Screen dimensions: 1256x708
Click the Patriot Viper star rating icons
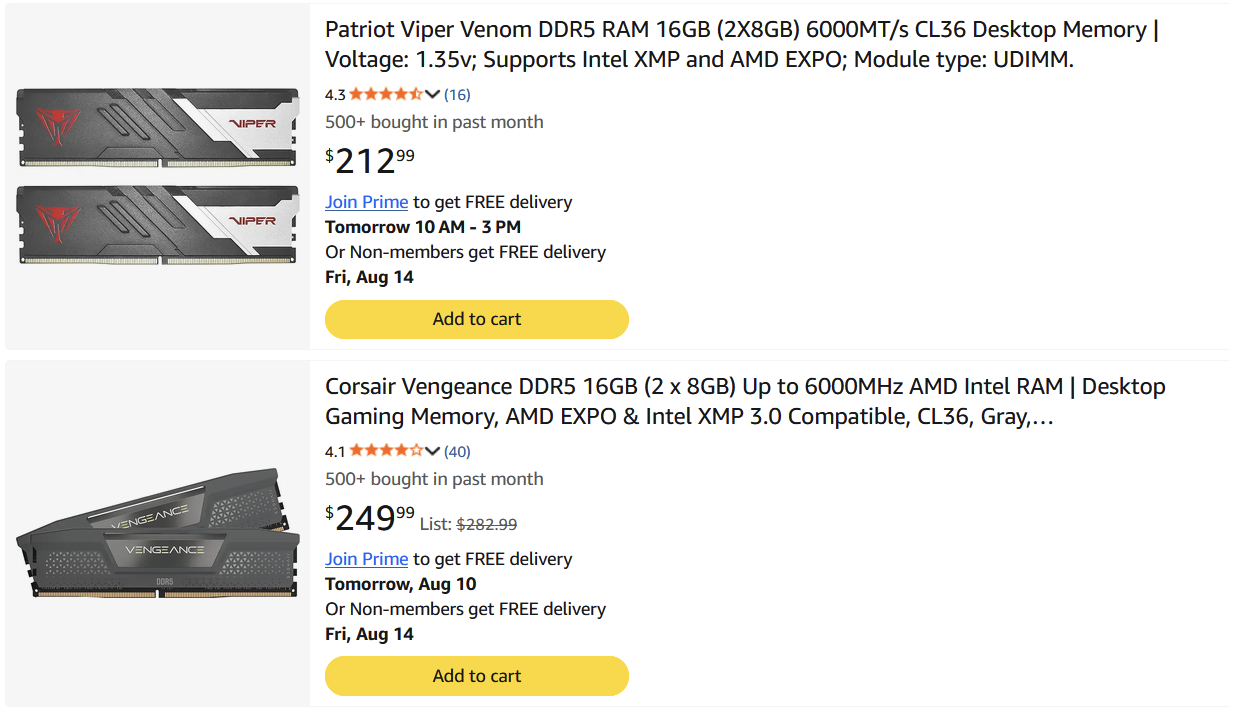[x=386, y=95]
